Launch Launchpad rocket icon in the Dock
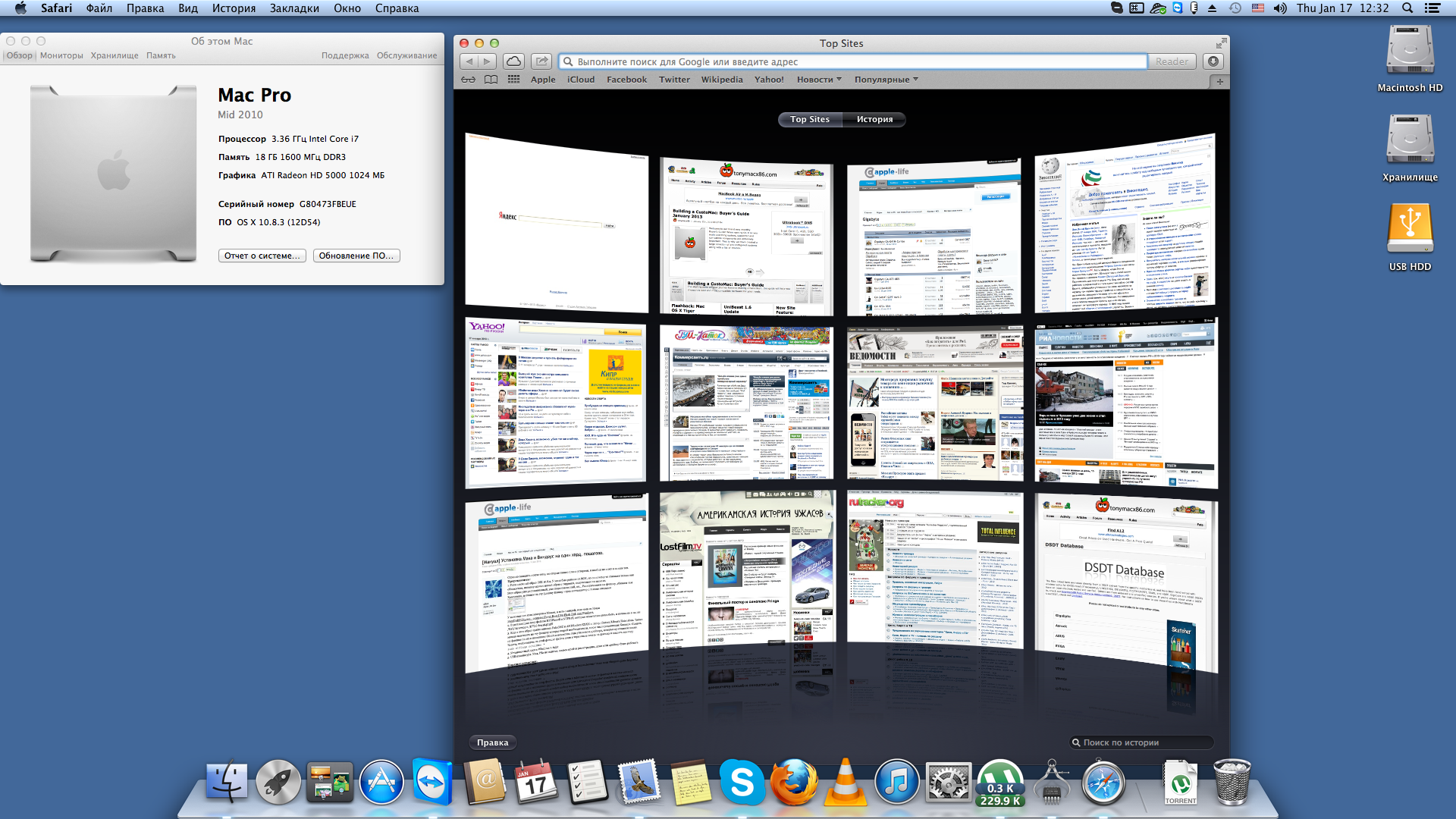The width and height of the screenshot is (1456, 819). [278, 782]
